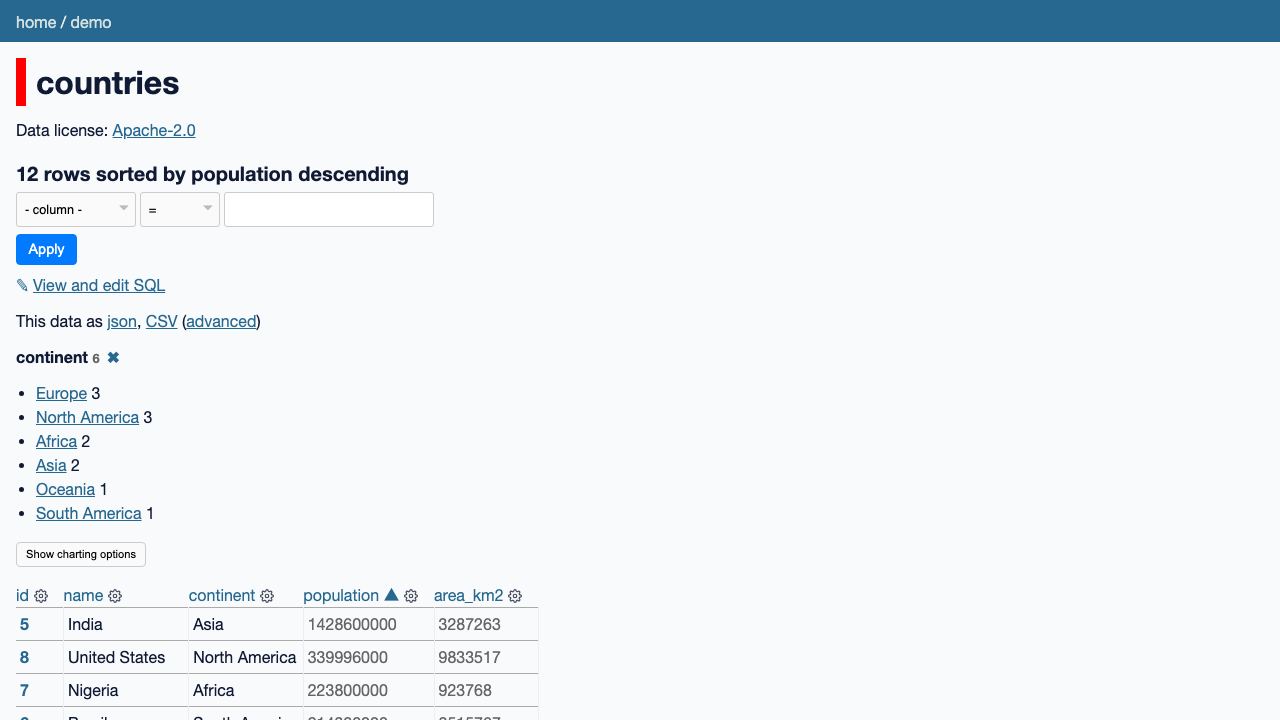Filter by Oceania facet
The height and width of the screenshot is (720, 1280).
tap(65, 489)
